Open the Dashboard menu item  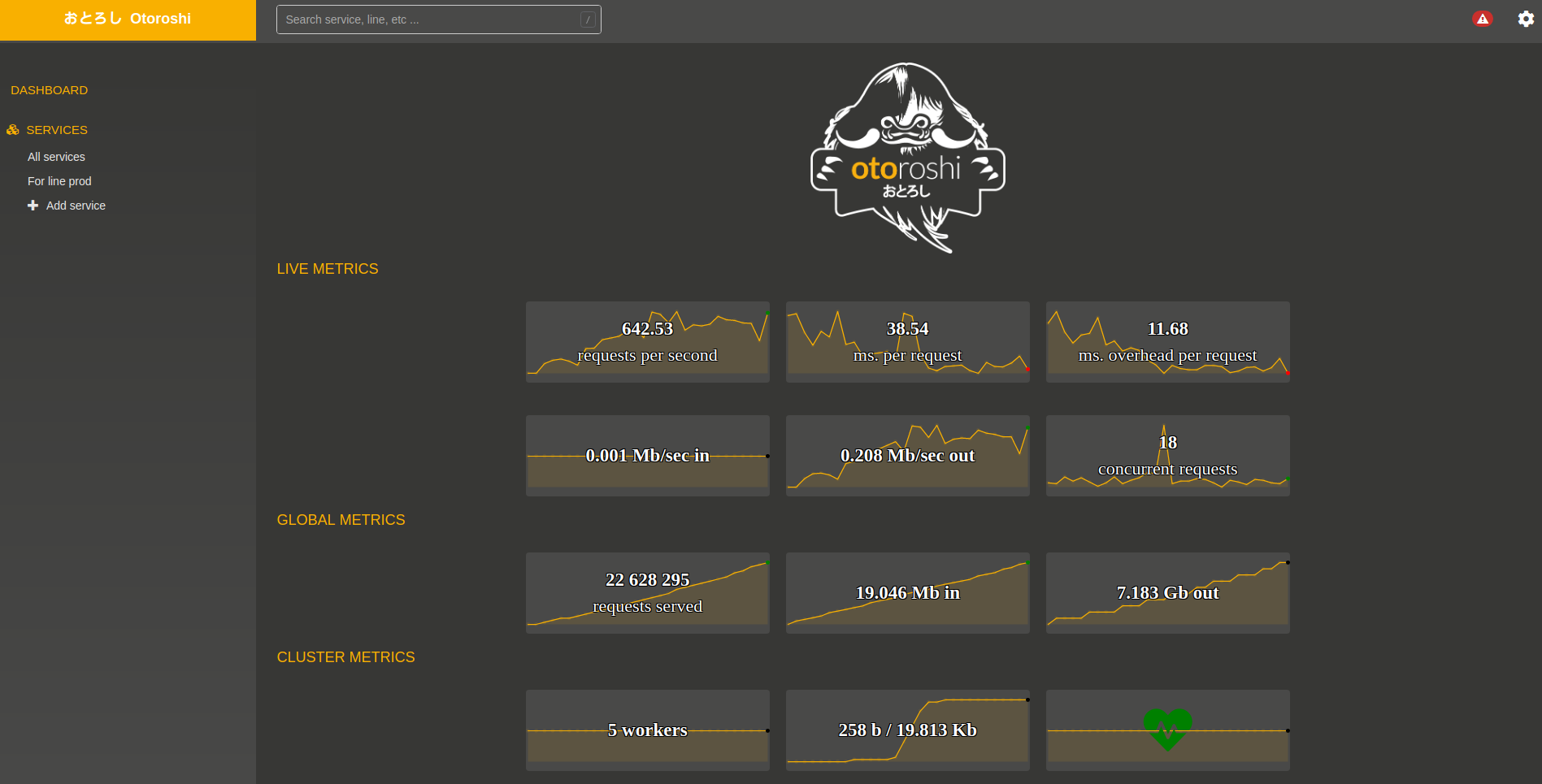(x=49, y=90)
